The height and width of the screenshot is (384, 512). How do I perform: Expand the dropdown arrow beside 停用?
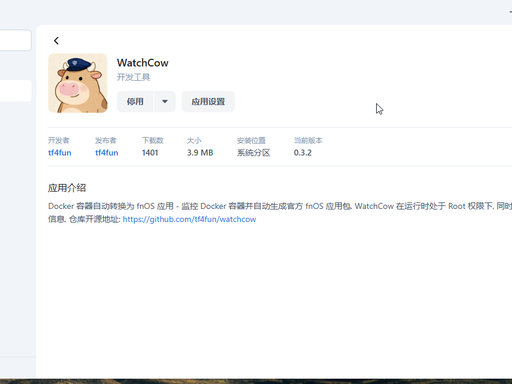[x=165, y=101]
